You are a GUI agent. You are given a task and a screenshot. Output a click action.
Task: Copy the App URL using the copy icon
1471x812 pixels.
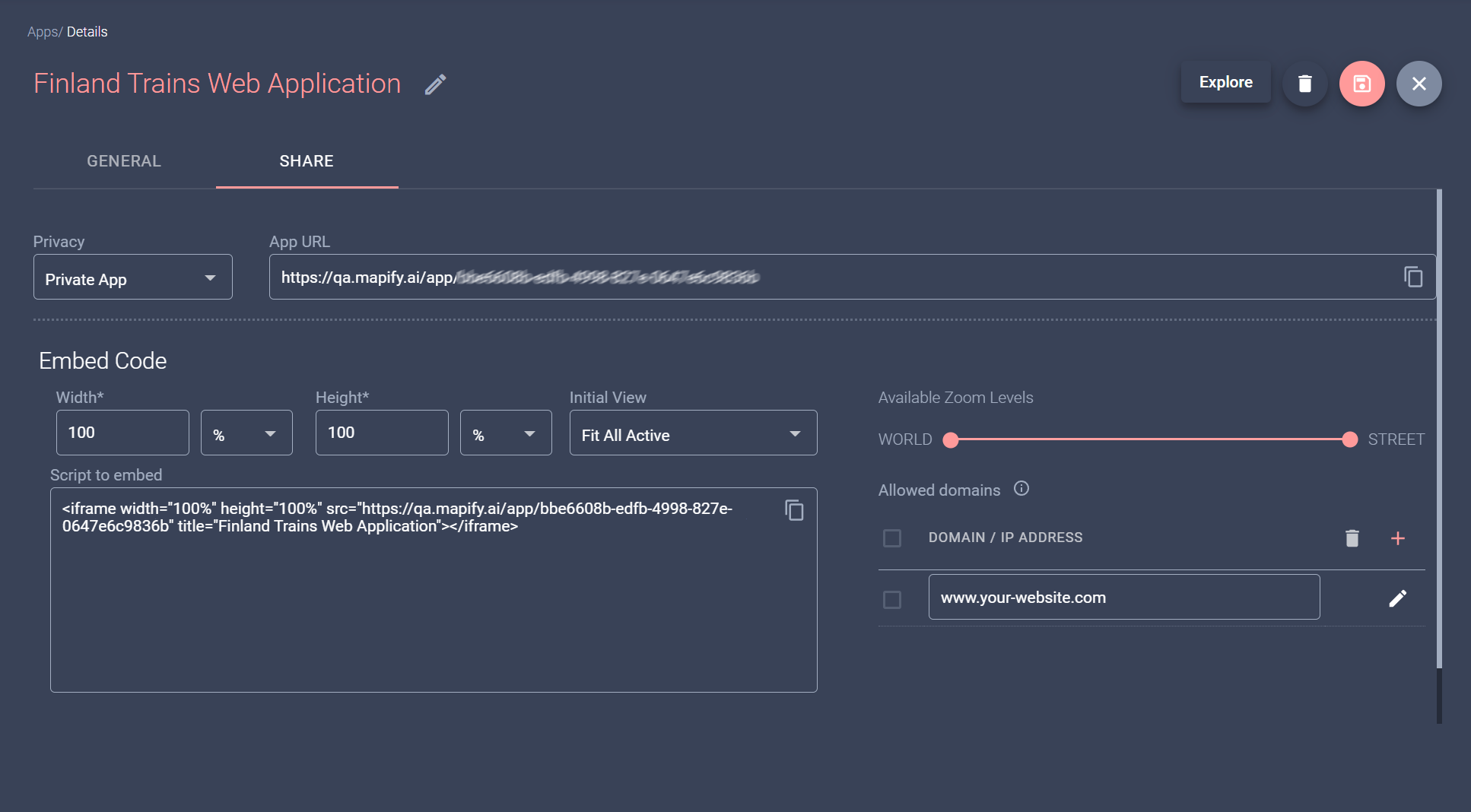tap(1413, 277)
